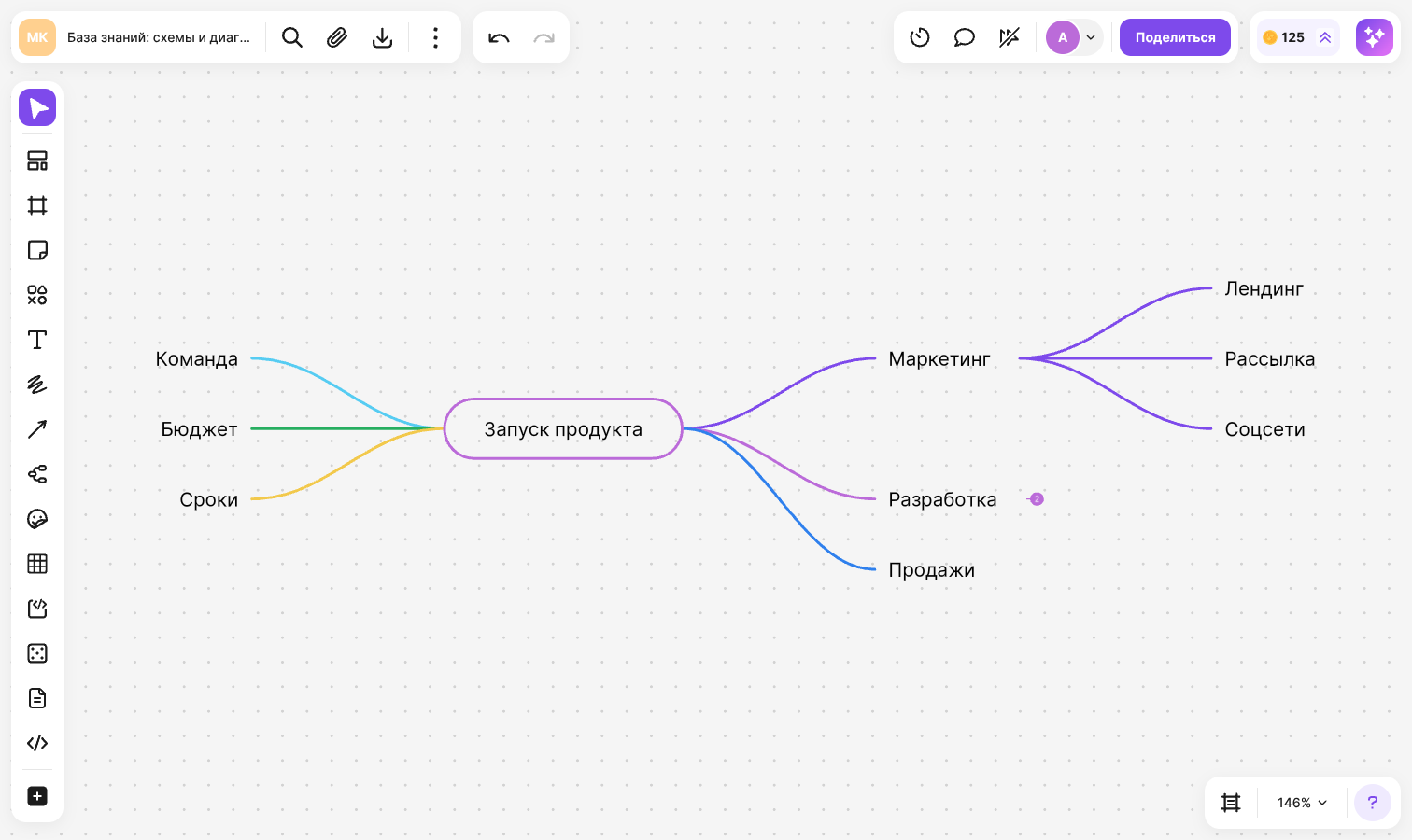Screen dimensions: 1412x840
Task: Pick the sticky note tool
Action: (x=37, y=250)
